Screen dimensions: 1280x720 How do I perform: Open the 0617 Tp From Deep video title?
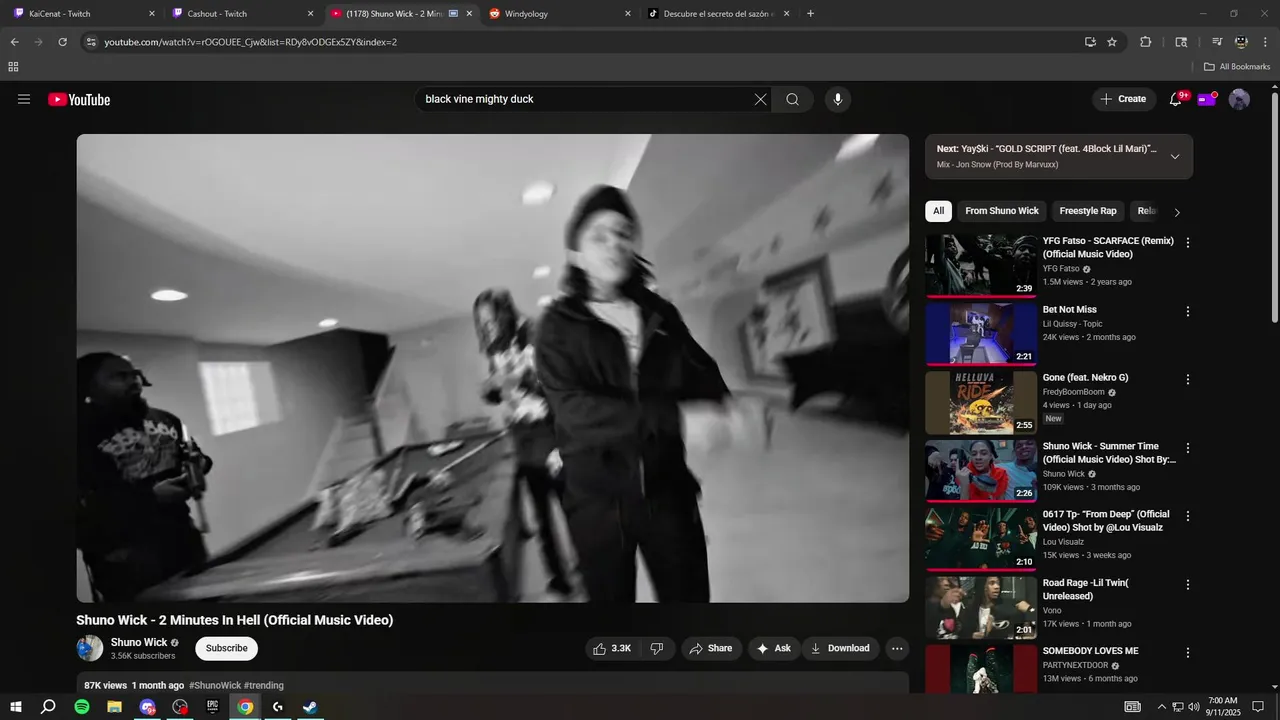(1106, 521)
